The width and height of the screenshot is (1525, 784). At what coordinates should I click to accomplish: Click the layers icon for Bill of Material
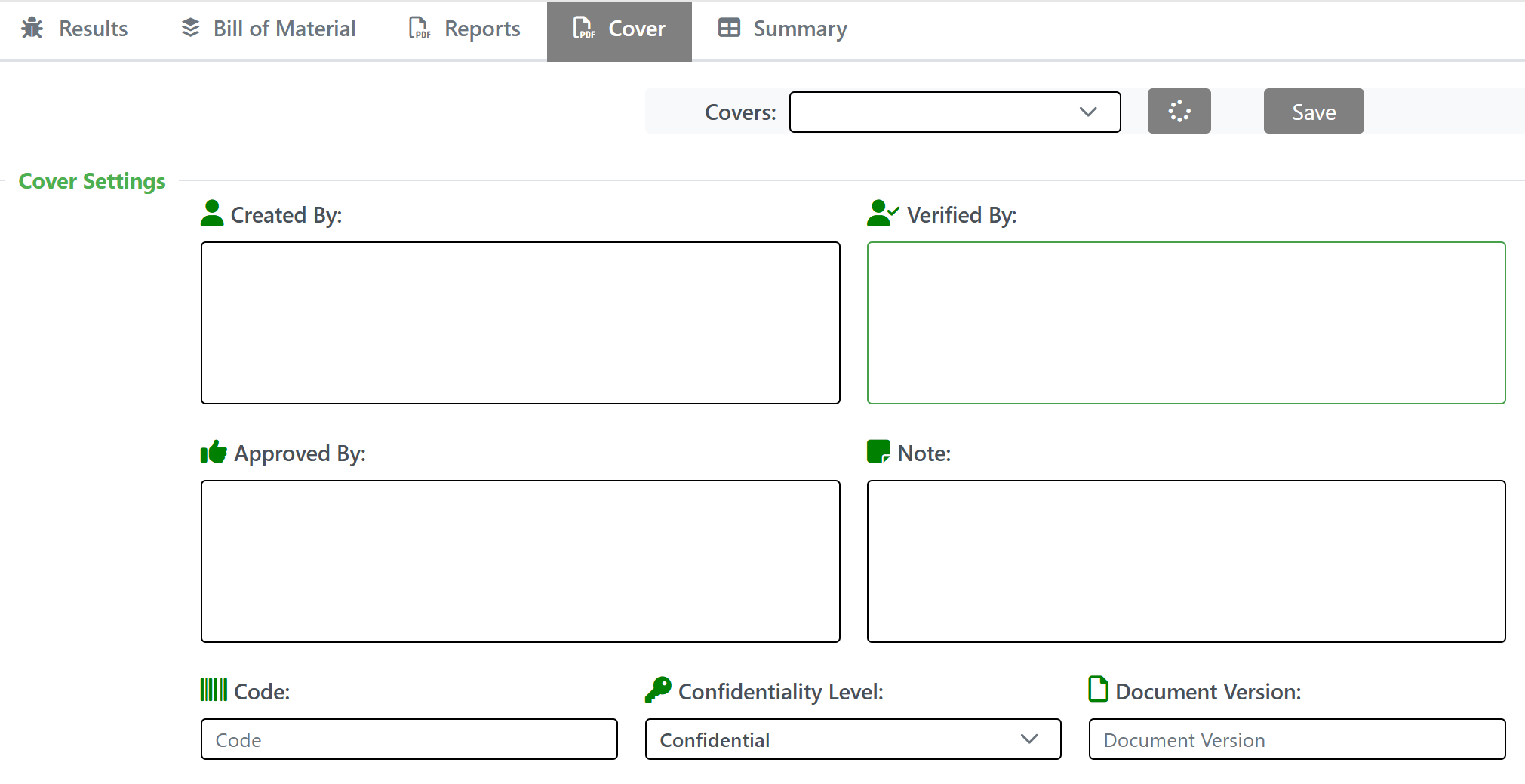coord(190,28)
